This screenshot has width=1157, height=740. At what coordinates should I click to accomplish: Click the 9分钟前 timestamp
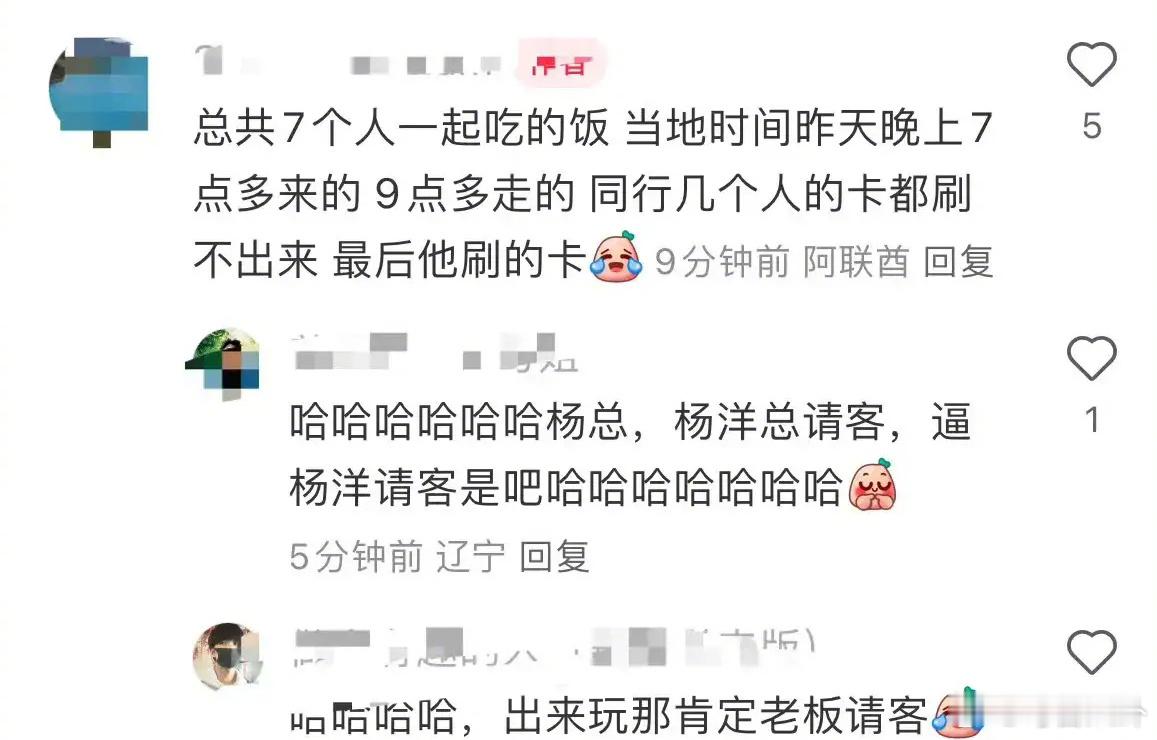click(722, 262)
